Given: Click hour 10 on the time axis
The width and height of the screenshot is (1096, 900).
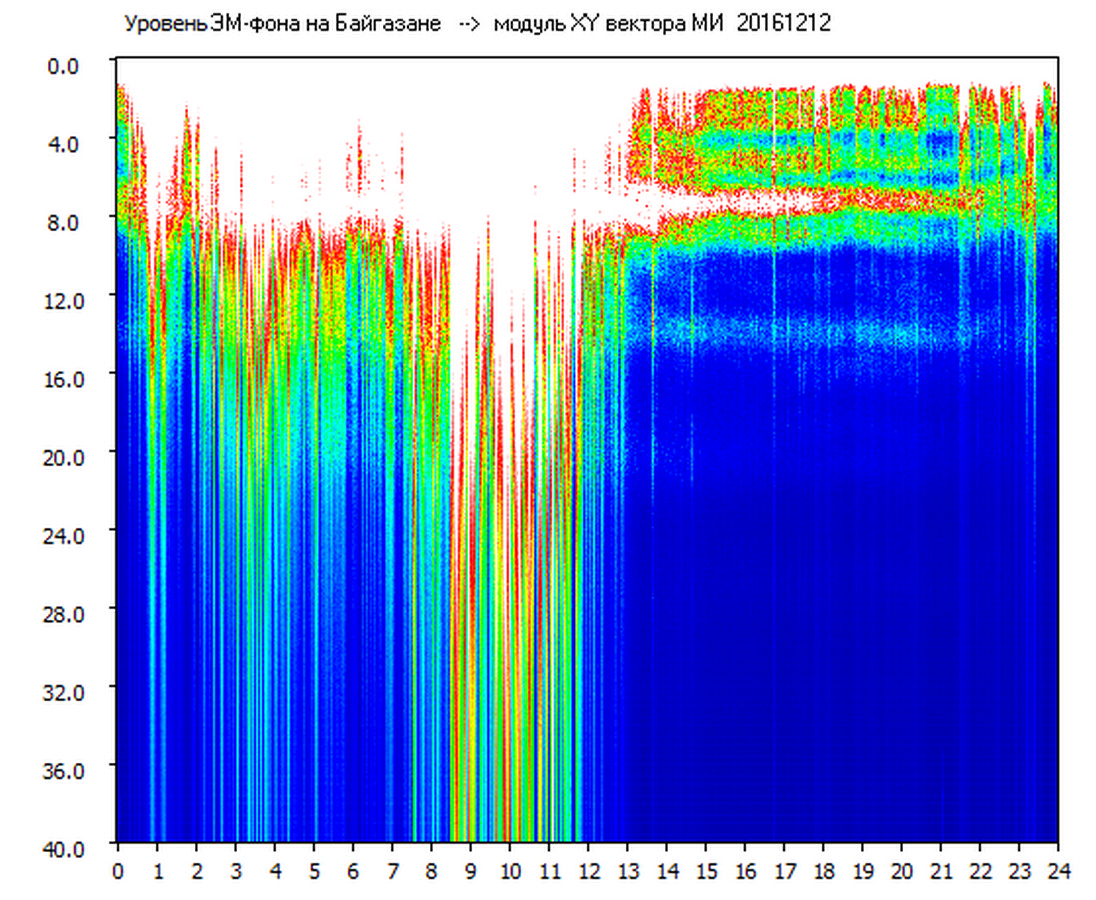Looking at the screenshot, I should (x=510, y=870).
